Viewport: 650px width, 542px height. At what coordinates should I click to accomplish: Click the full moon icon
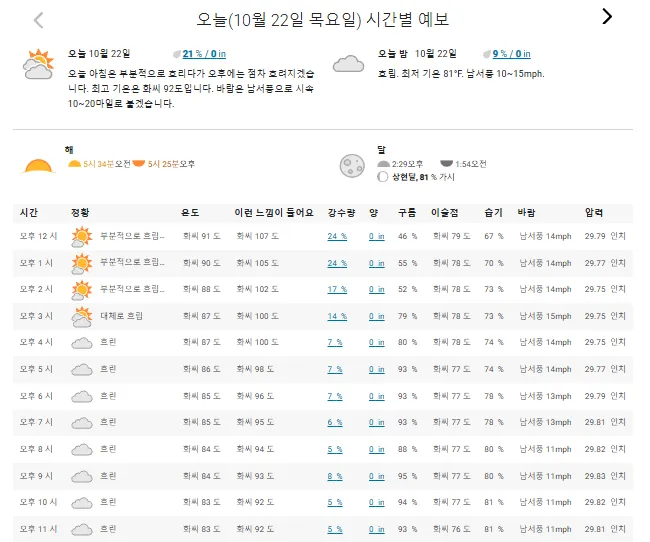(352, 166)
